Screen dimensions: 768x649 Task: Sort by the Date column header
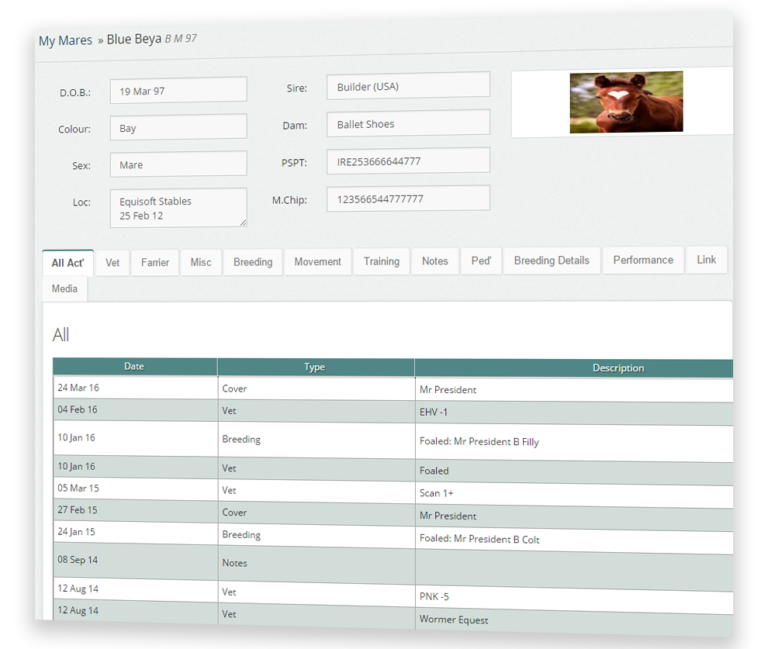pyautogui.click(x=135, y=366)
